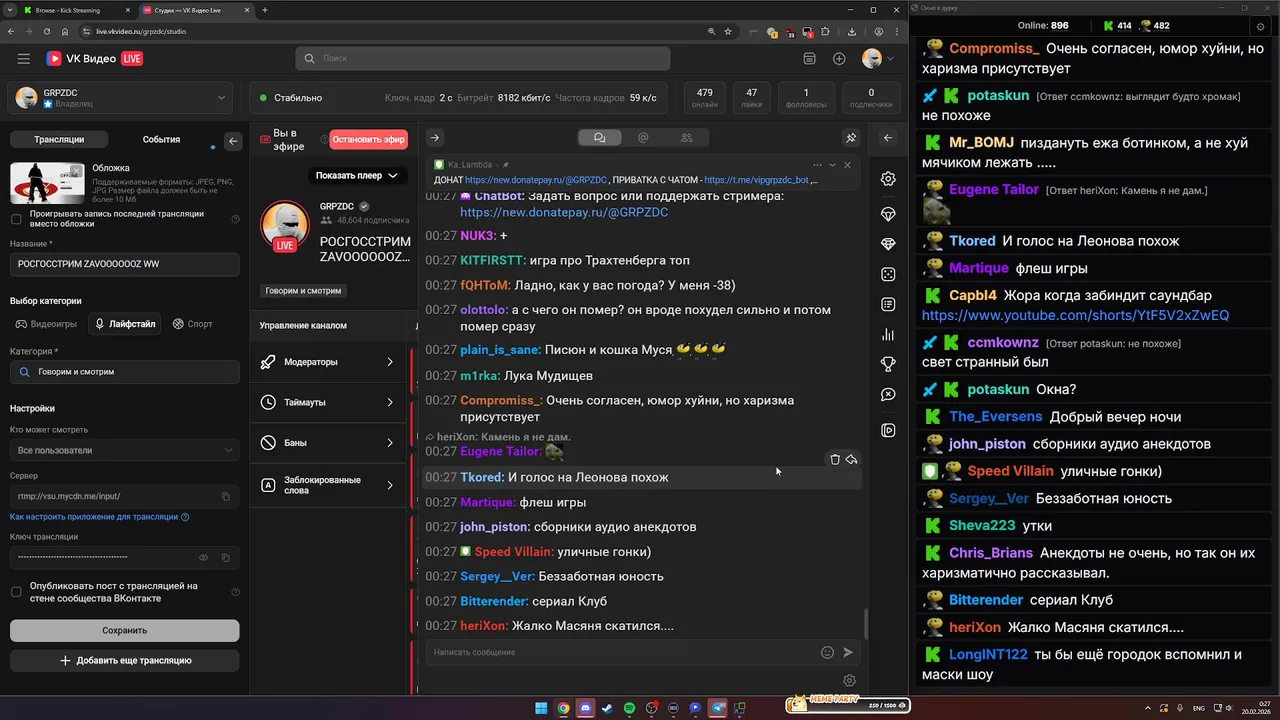This screenshot has height=720, width=1280.
Task: Open the list document icon in the sidebar
Action: coord(888,304)
